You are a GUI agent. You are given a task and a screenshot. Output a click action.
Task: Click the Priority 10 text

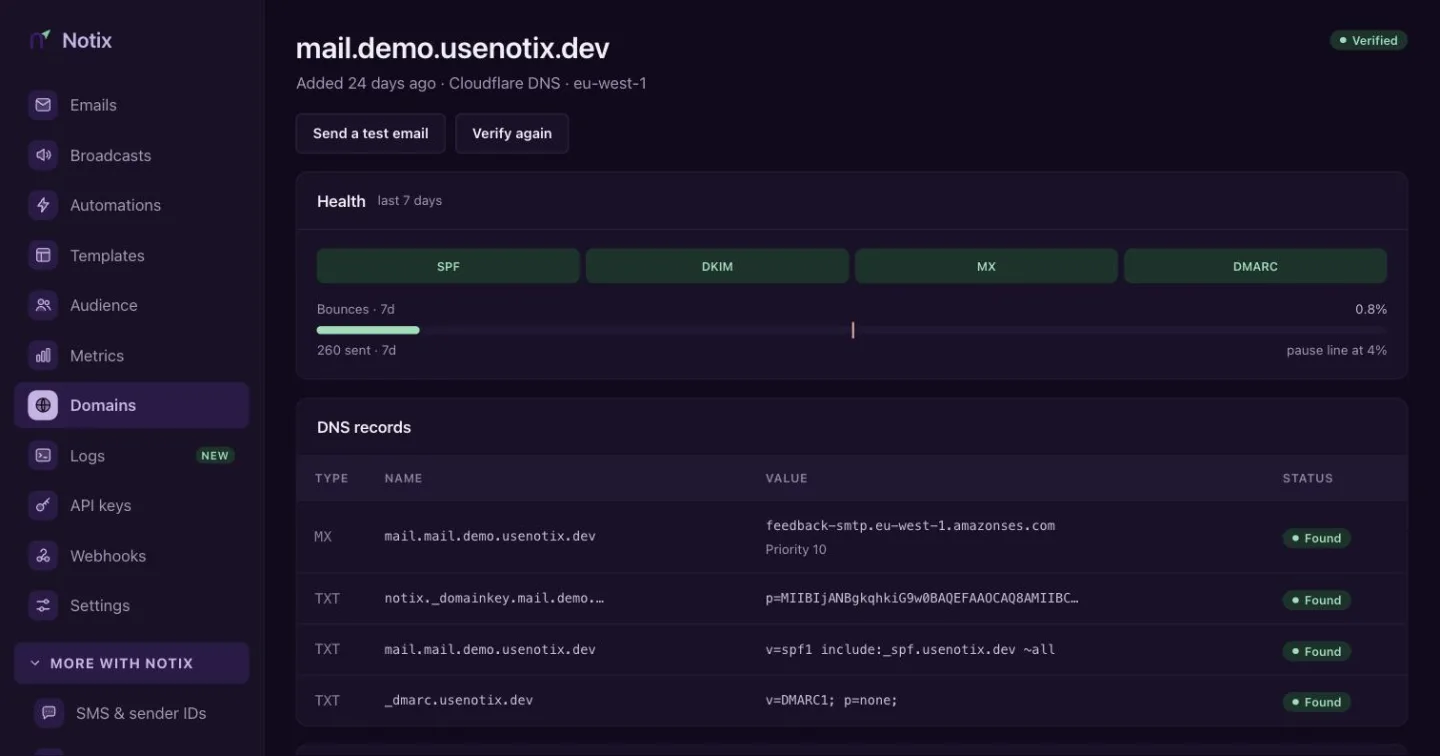(796, 550)
